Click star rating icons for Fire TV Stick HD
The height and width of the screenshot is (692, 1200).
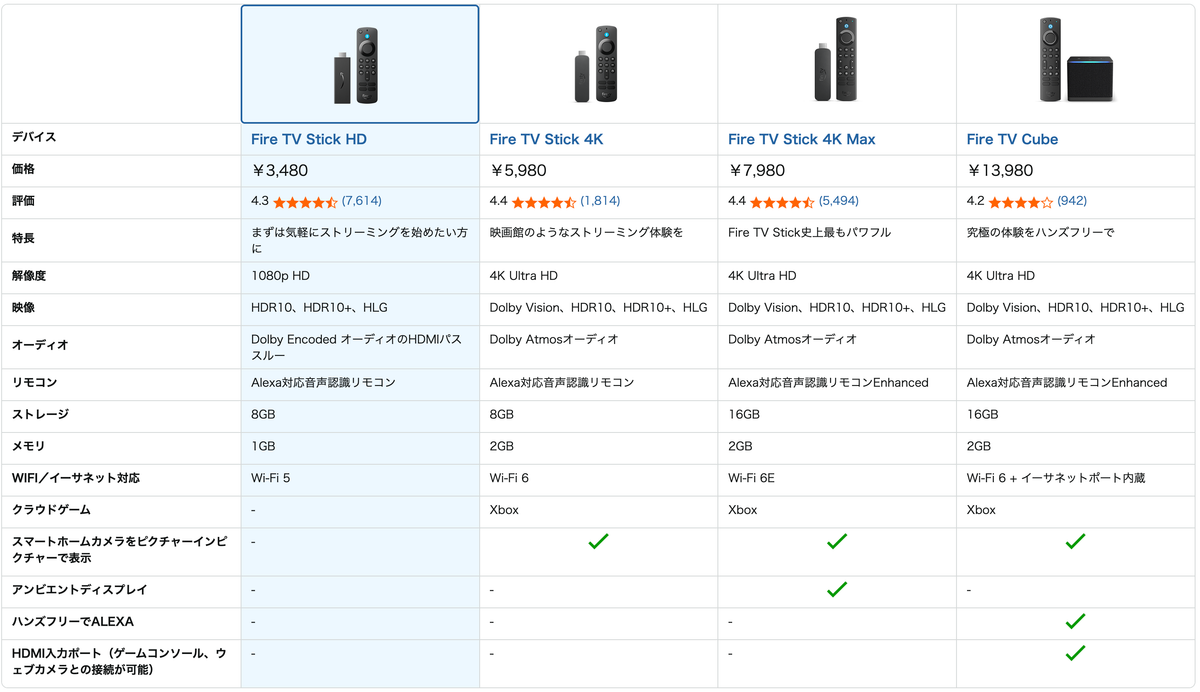click(305, 202)
